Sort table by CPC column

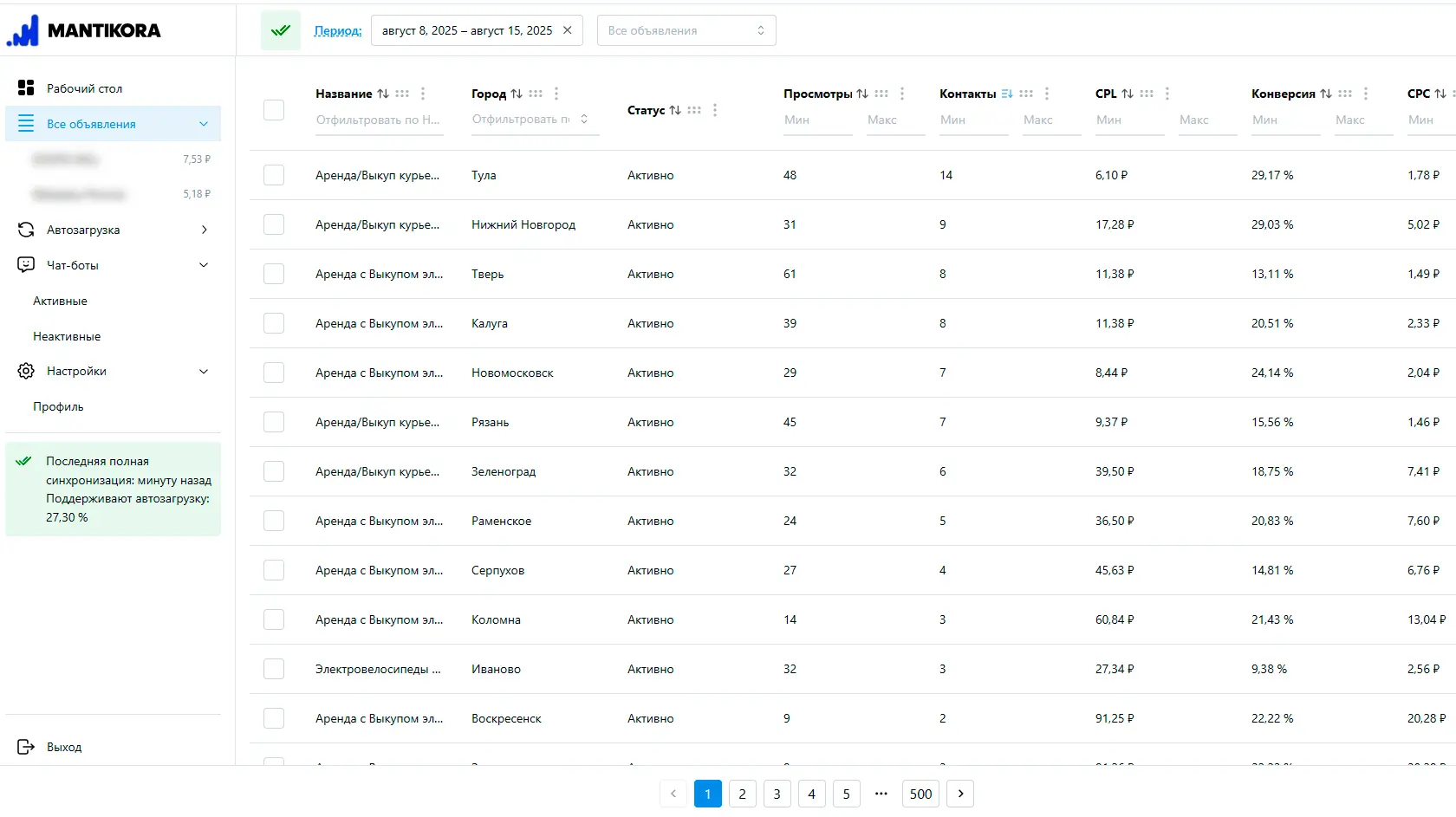(x=1440, y=94)
